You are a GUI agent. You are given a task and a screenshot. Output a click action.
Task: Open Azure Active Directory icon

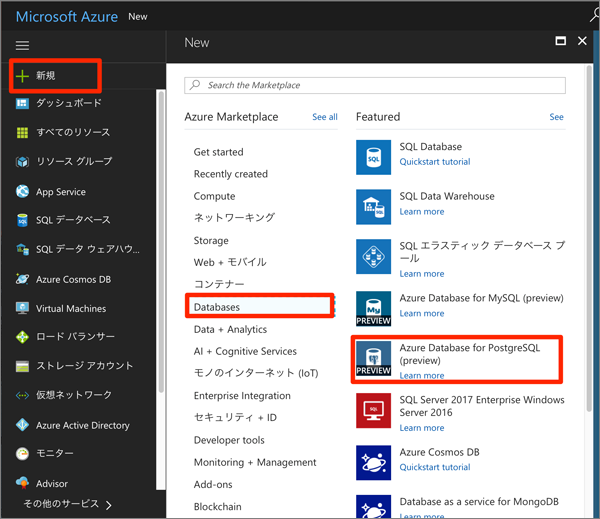[x=22, y=424]
